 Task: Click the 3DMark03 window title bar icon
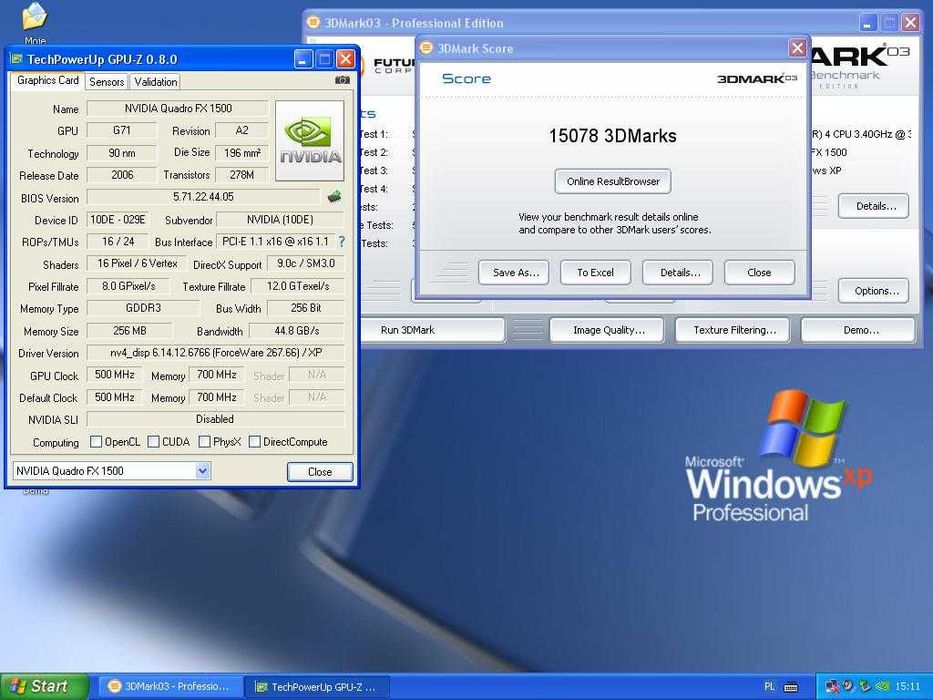tap(313, 23)
